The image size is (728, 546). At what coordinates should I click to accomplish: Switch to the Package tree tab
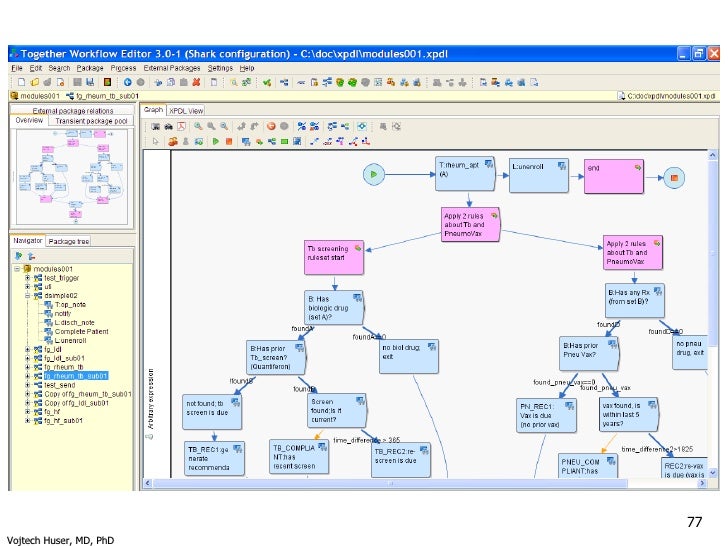coord(69,241)
